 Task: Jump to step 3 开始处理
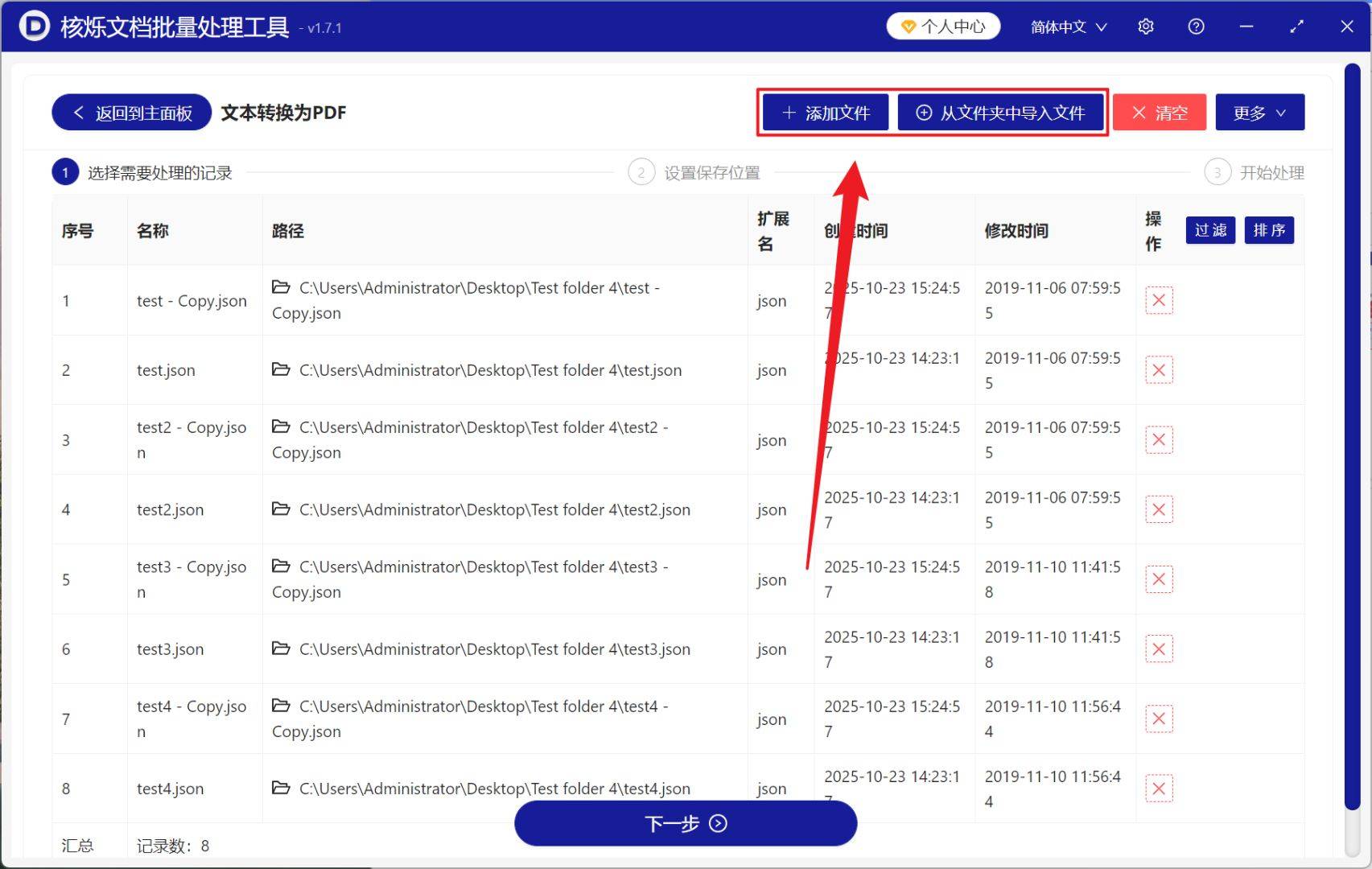1254,172
